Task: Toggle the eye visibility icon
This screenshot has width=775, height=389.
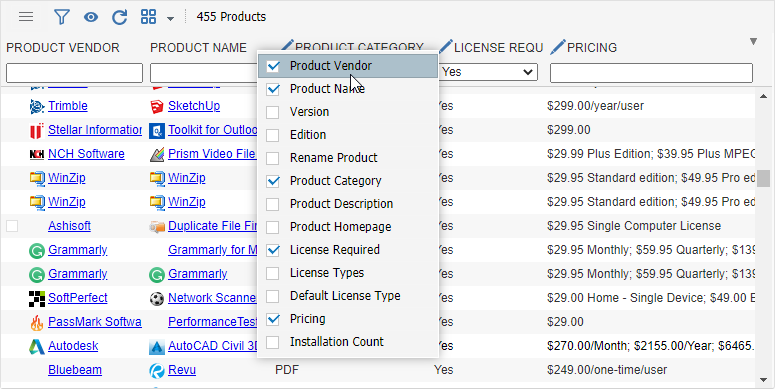Action: [90, 17]
